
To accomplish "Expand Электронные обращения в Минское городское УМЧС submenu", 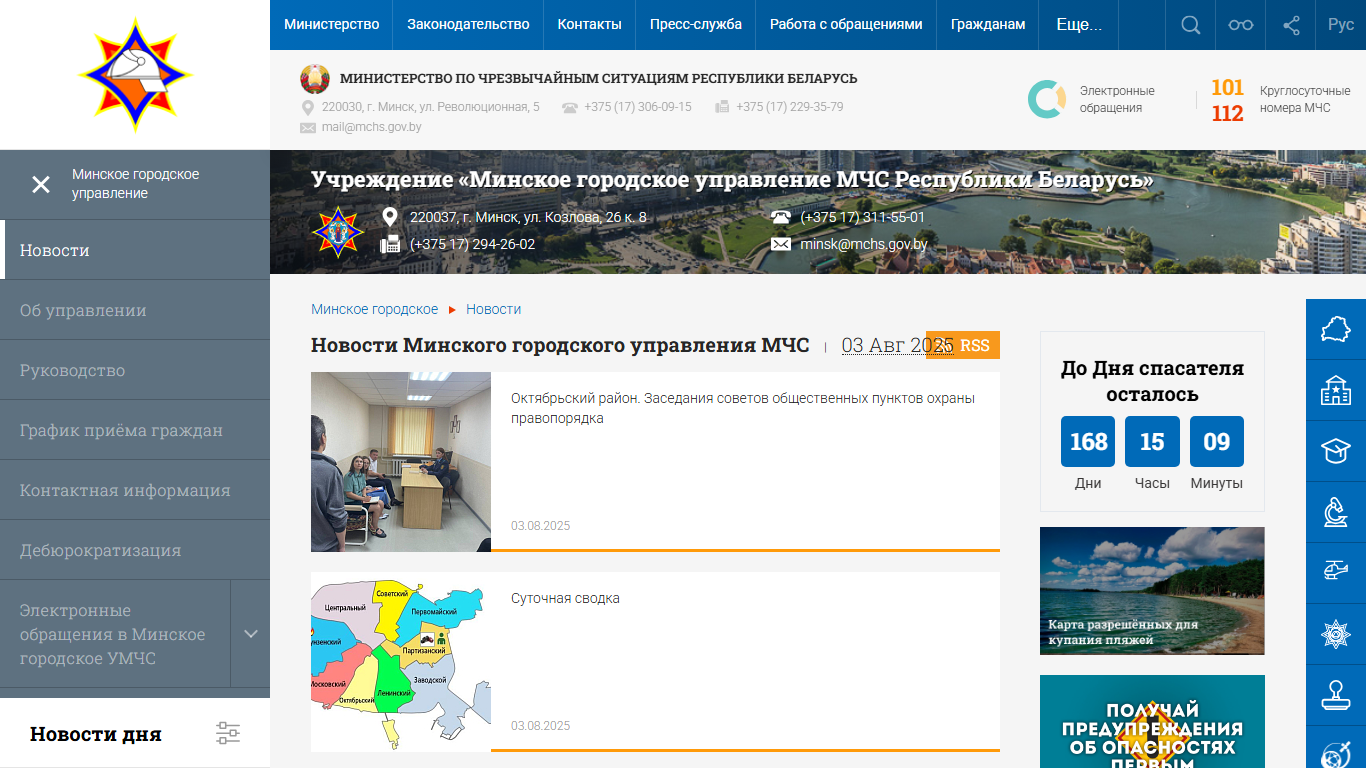I will point(251,634).
